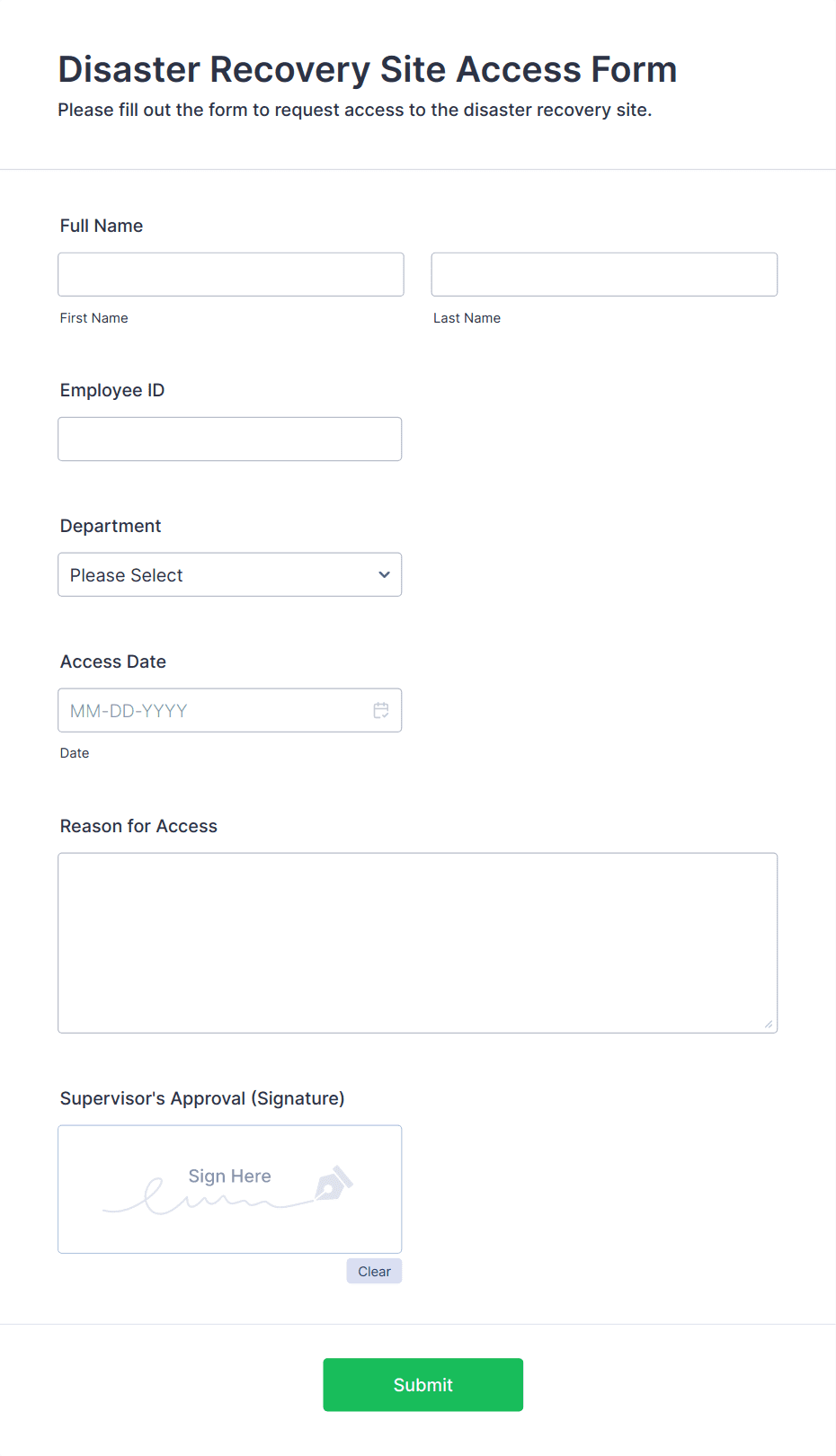836x1456 pixels.
Task: Focus the Employee ID input box
Action: (x=229, y=439)
